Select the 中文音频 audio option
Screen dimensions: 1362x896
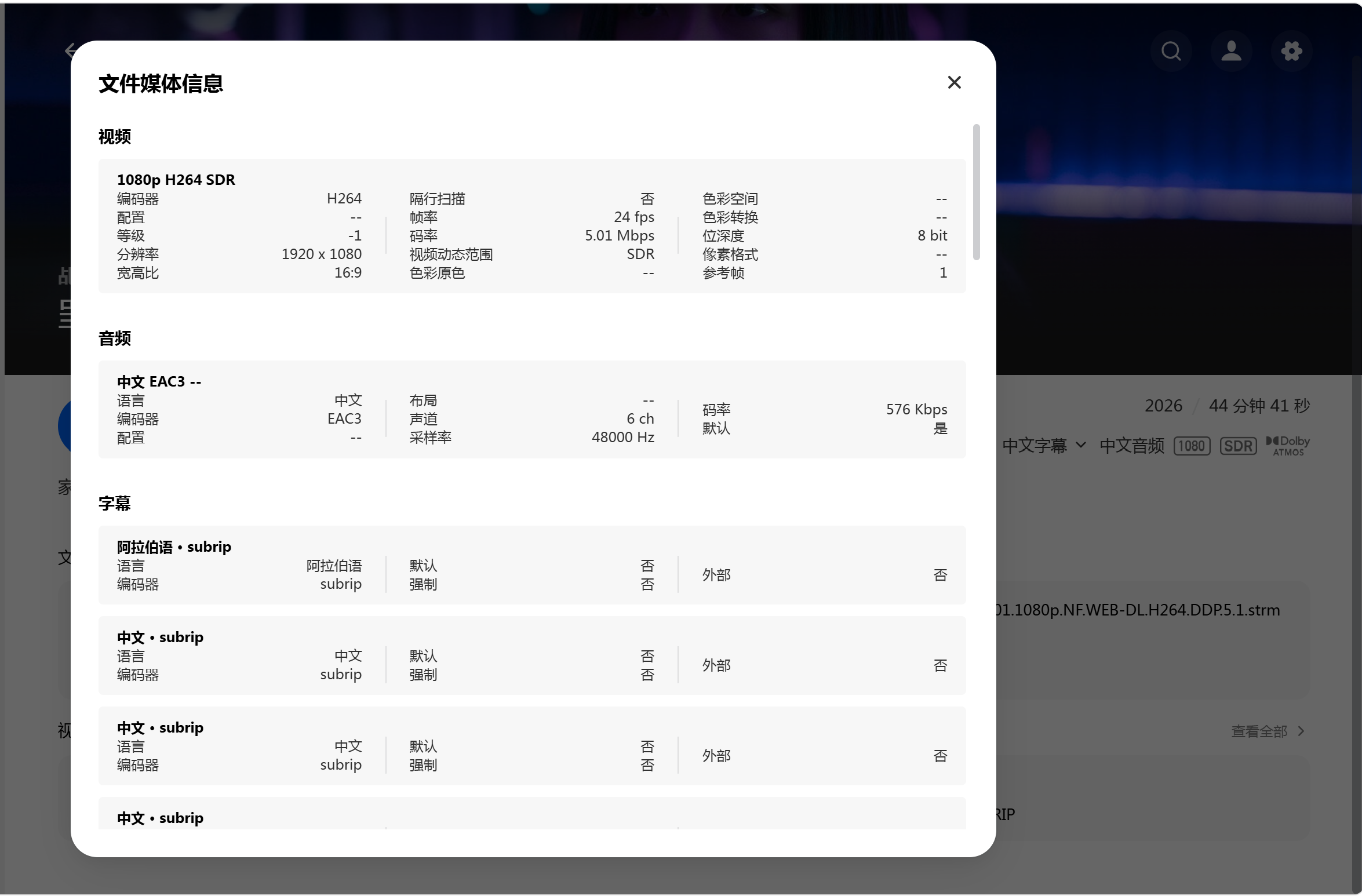[1131, 446]
